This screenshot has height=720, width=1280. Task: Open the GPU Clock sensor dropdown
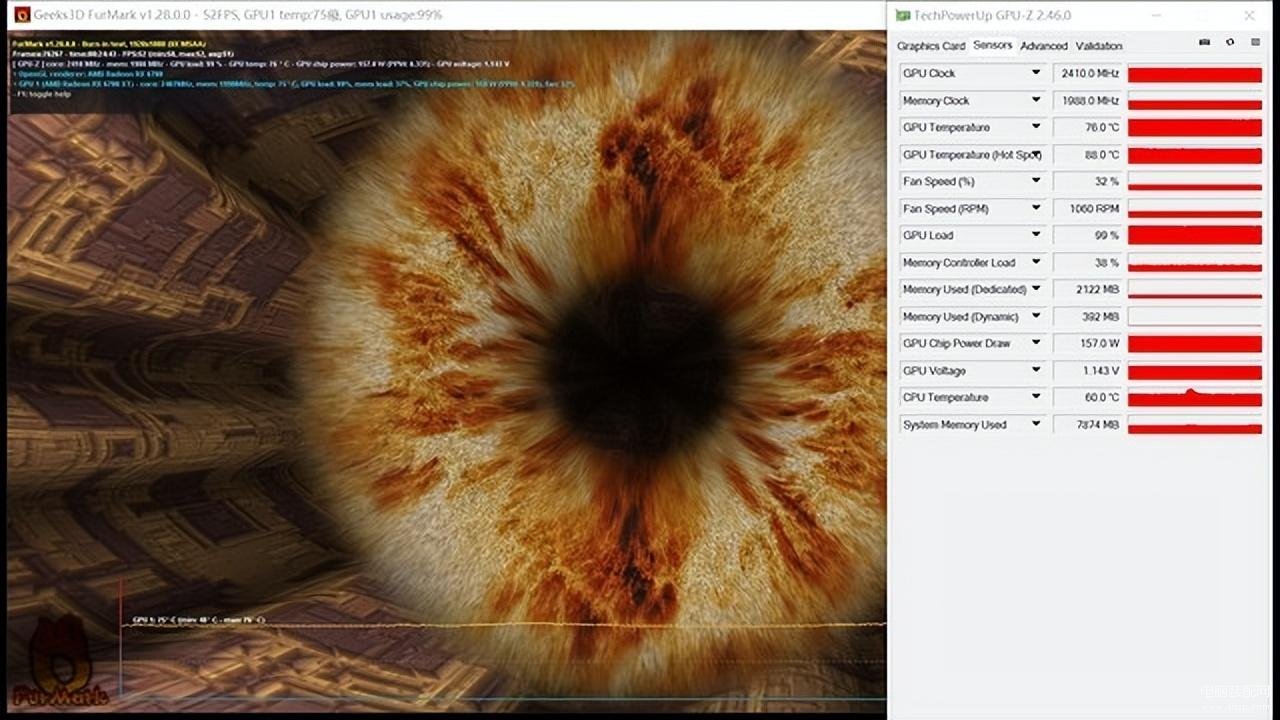[x=1036, y=73]
